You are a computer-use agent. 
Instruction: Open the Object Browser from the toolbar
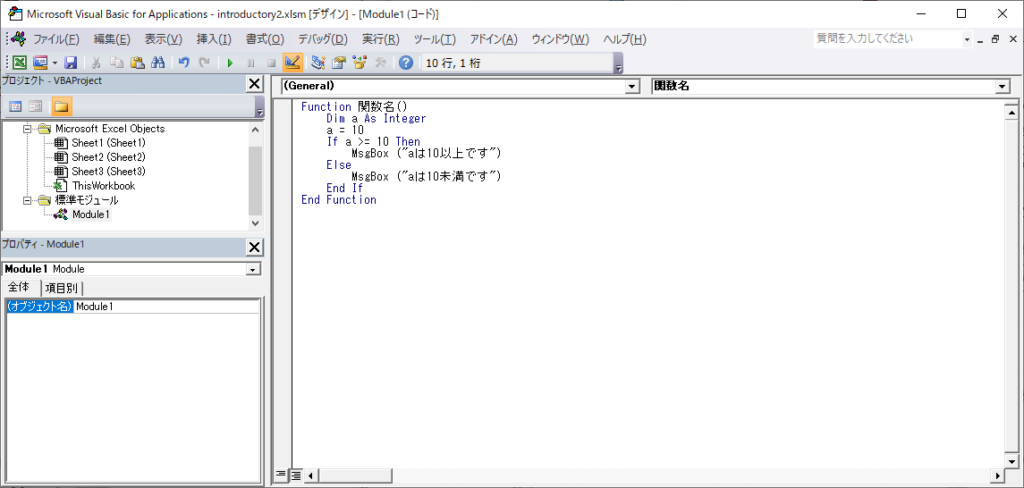pyautogui.click(x=359, y=62)
